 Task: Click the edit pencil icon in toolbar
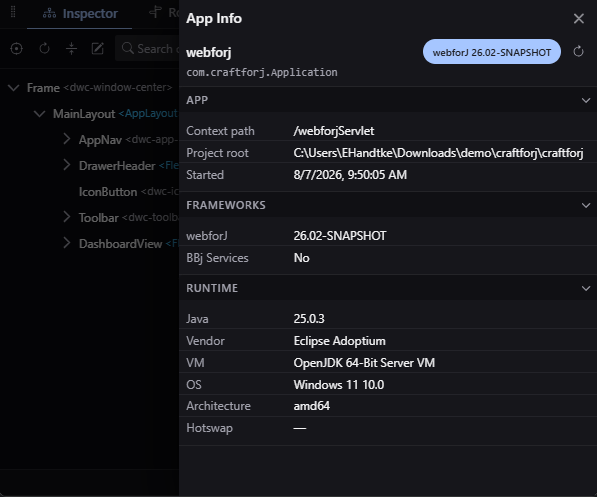(98, 49)
